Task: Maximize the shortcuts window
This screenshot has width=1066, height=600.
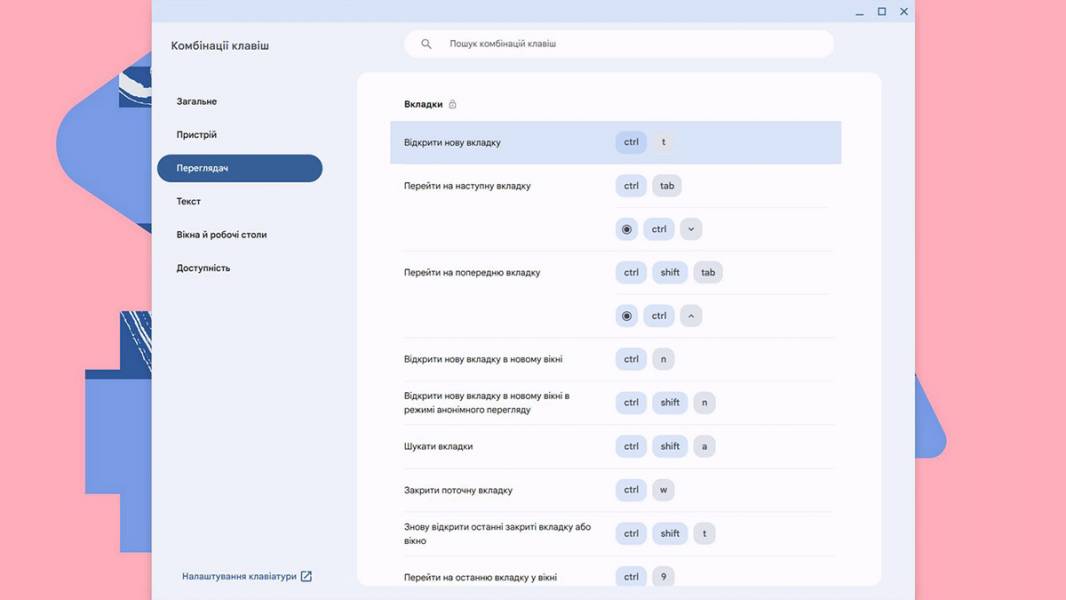Action: pos(882,12)
